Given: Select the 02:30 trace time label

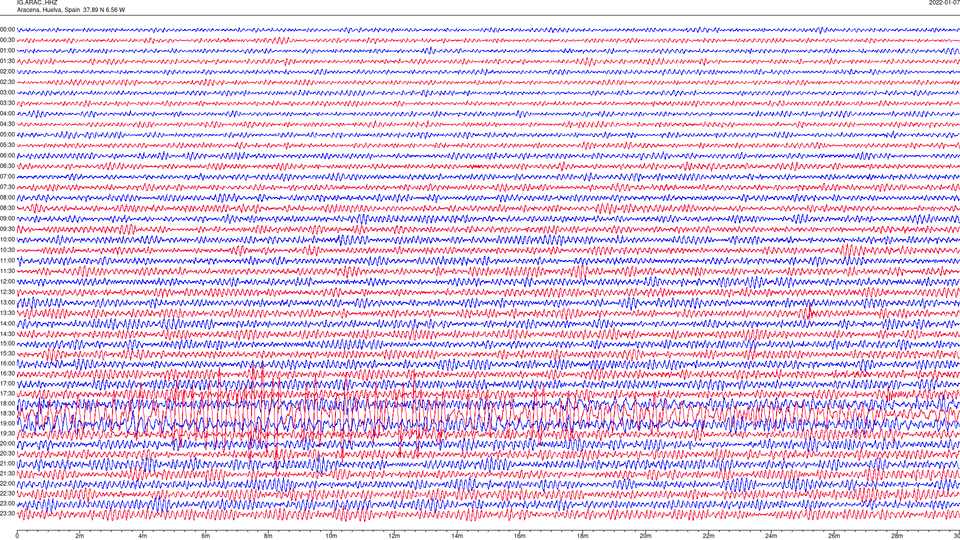Looking at the screenshot, I should [8, 82].
